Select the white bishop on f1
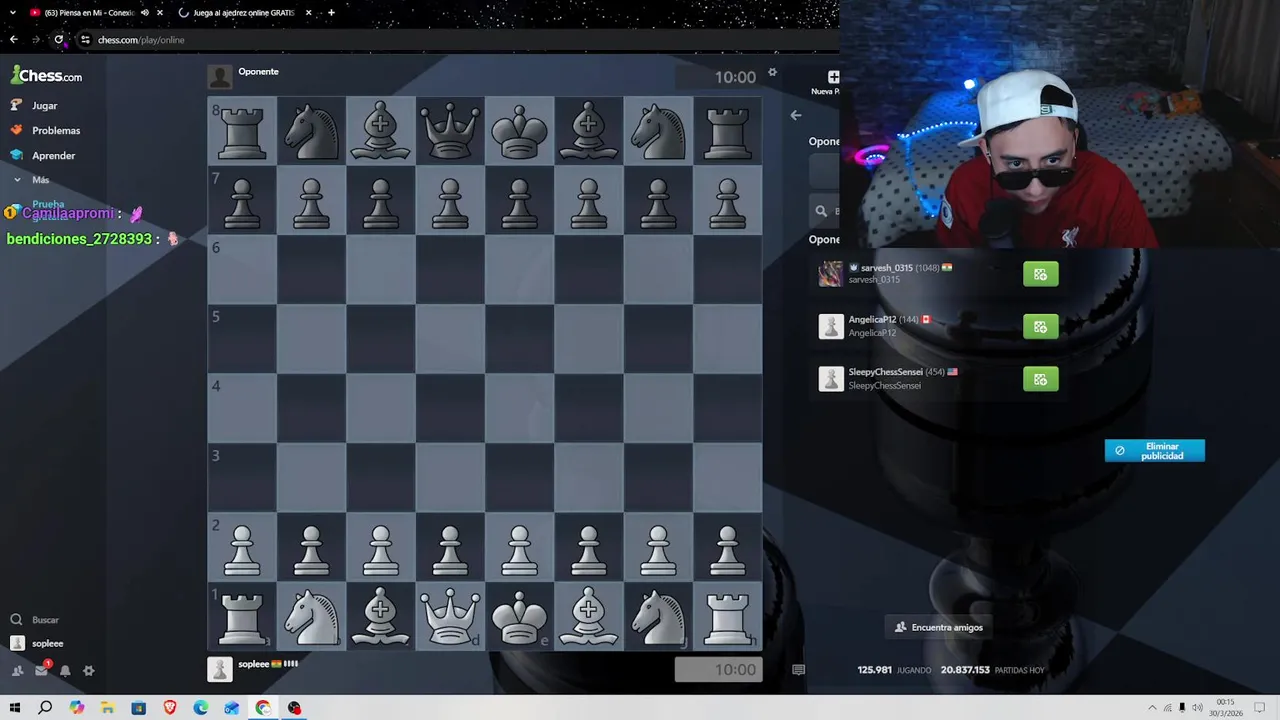Image resolution: width=1280 pixels, height=720 pixels. coord(589,616)
